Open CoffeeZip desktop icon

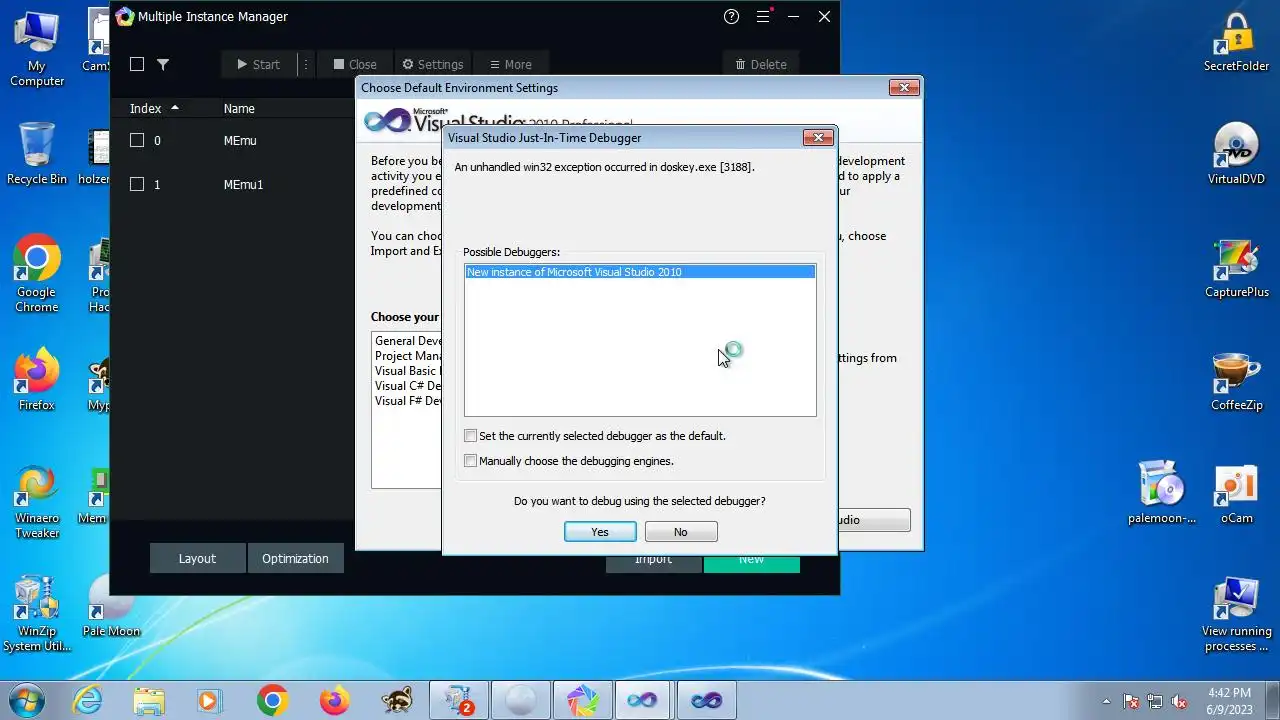1236,381
